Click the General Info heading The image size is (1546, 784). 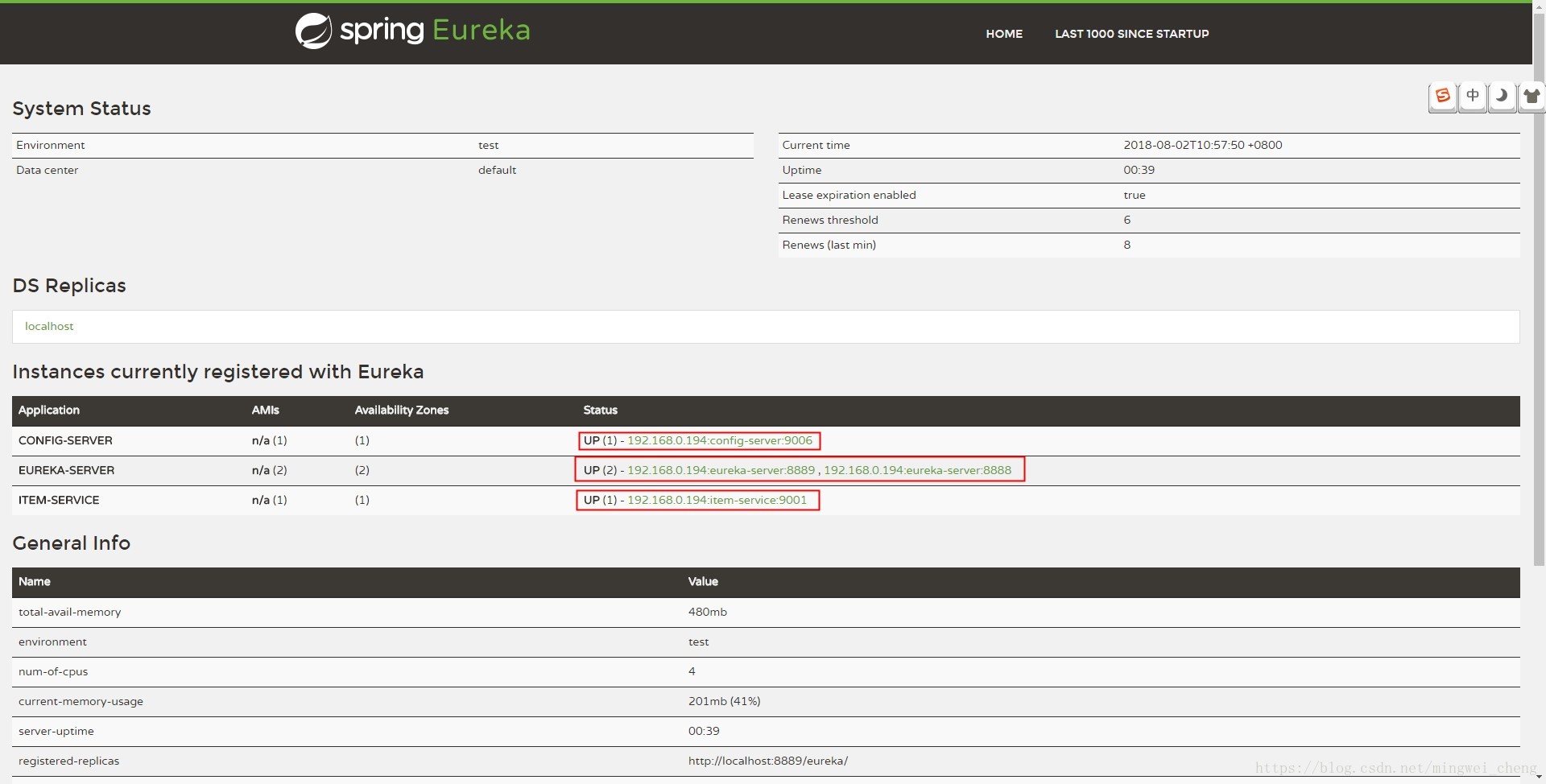71,543
